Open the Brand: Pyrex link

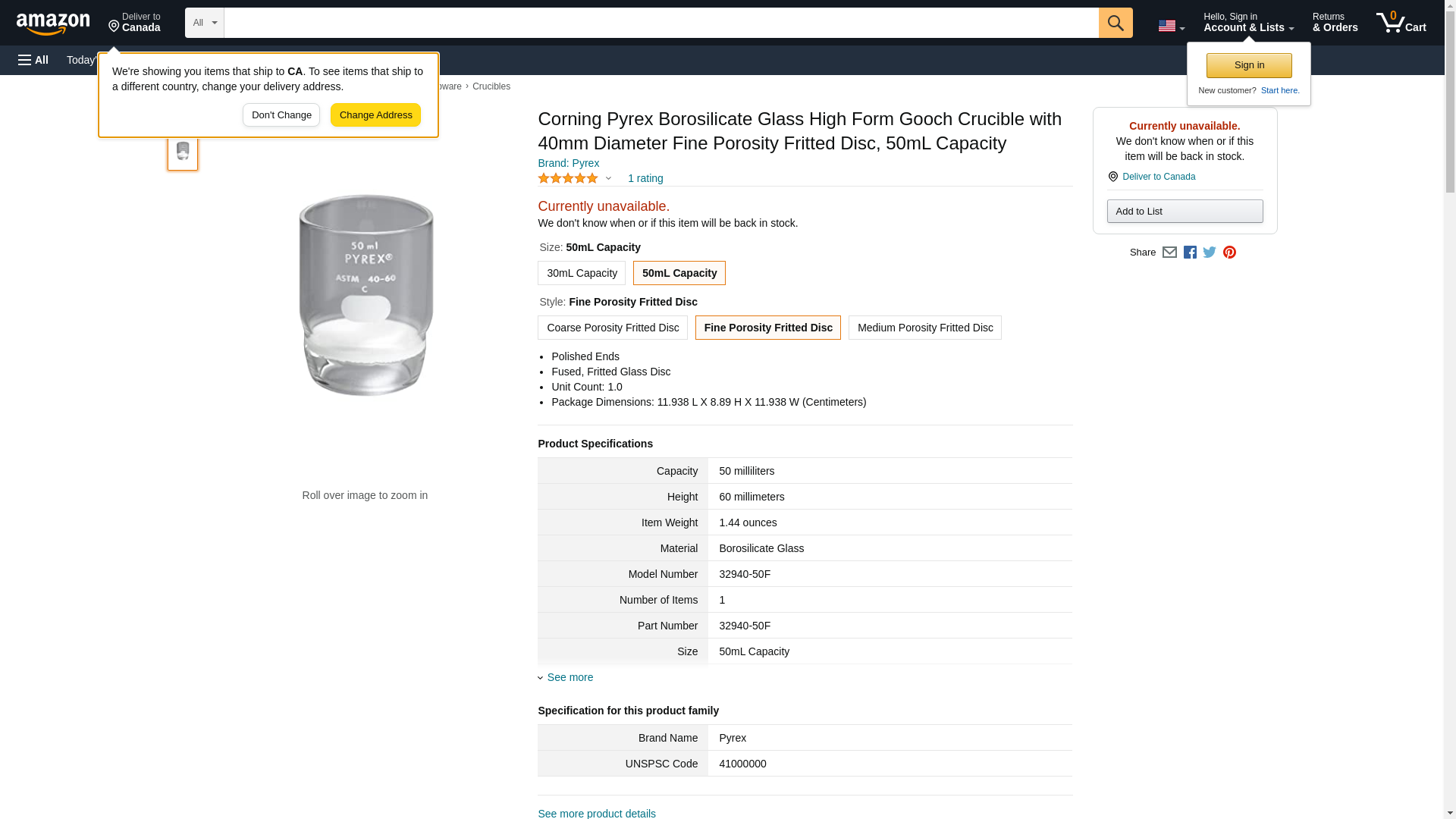click(568, 163)
